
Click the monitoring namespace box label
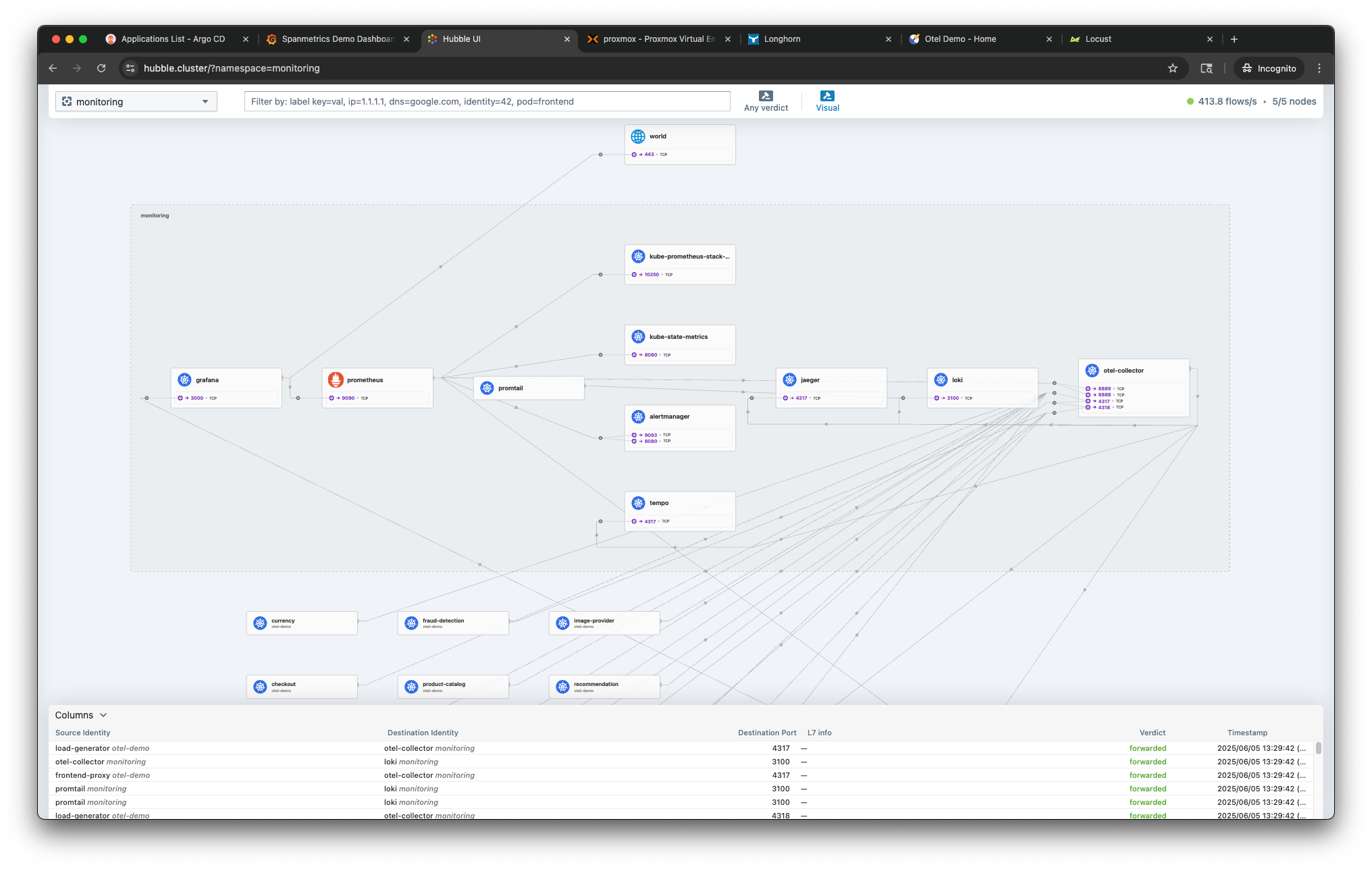tap(155, 216)
